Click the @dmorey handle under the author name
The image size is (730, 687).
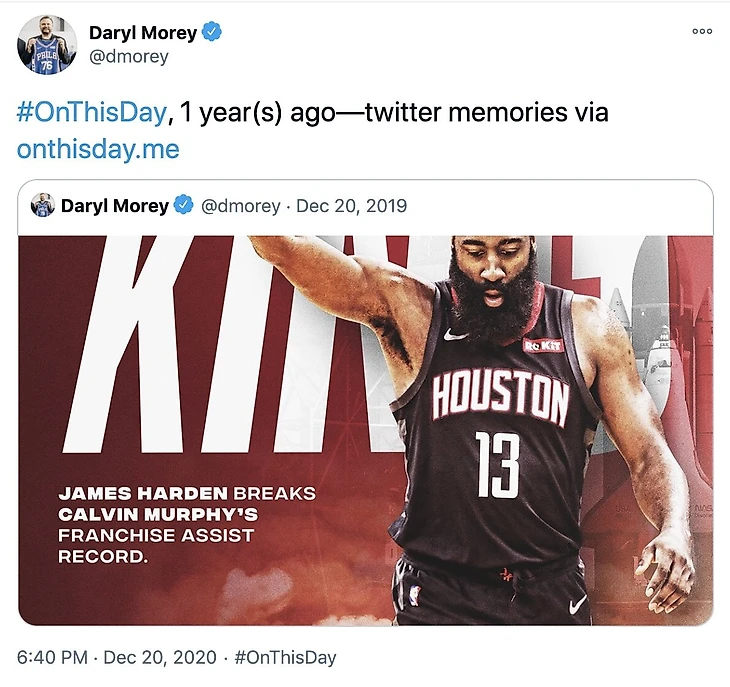(128, 57)
